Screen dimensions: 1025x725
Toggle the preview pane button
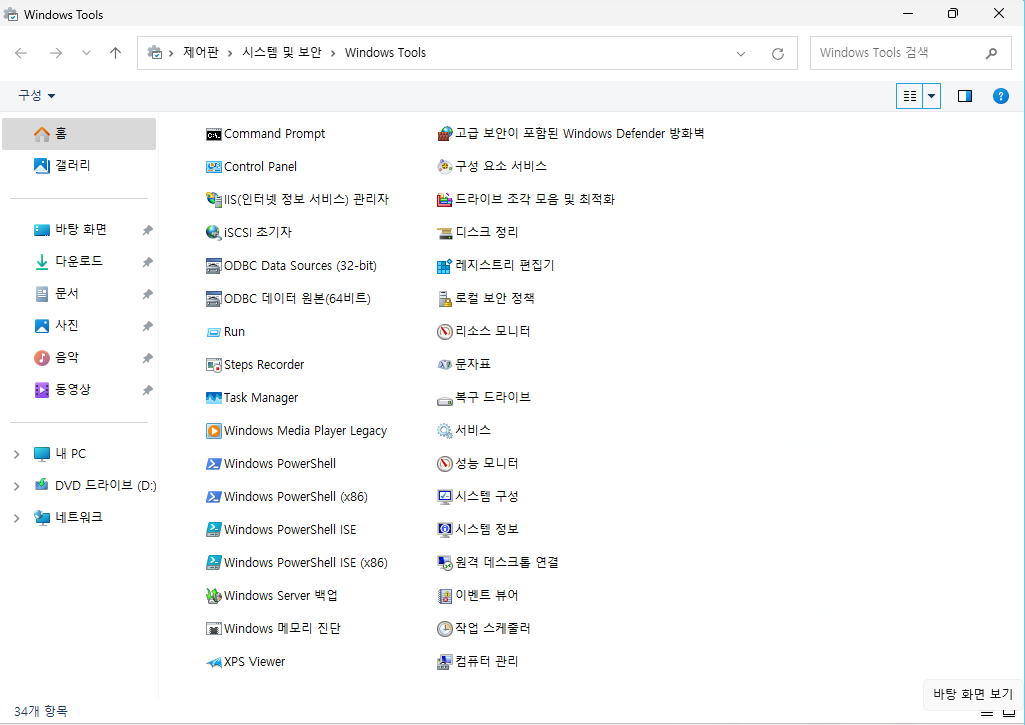[965, 96]
